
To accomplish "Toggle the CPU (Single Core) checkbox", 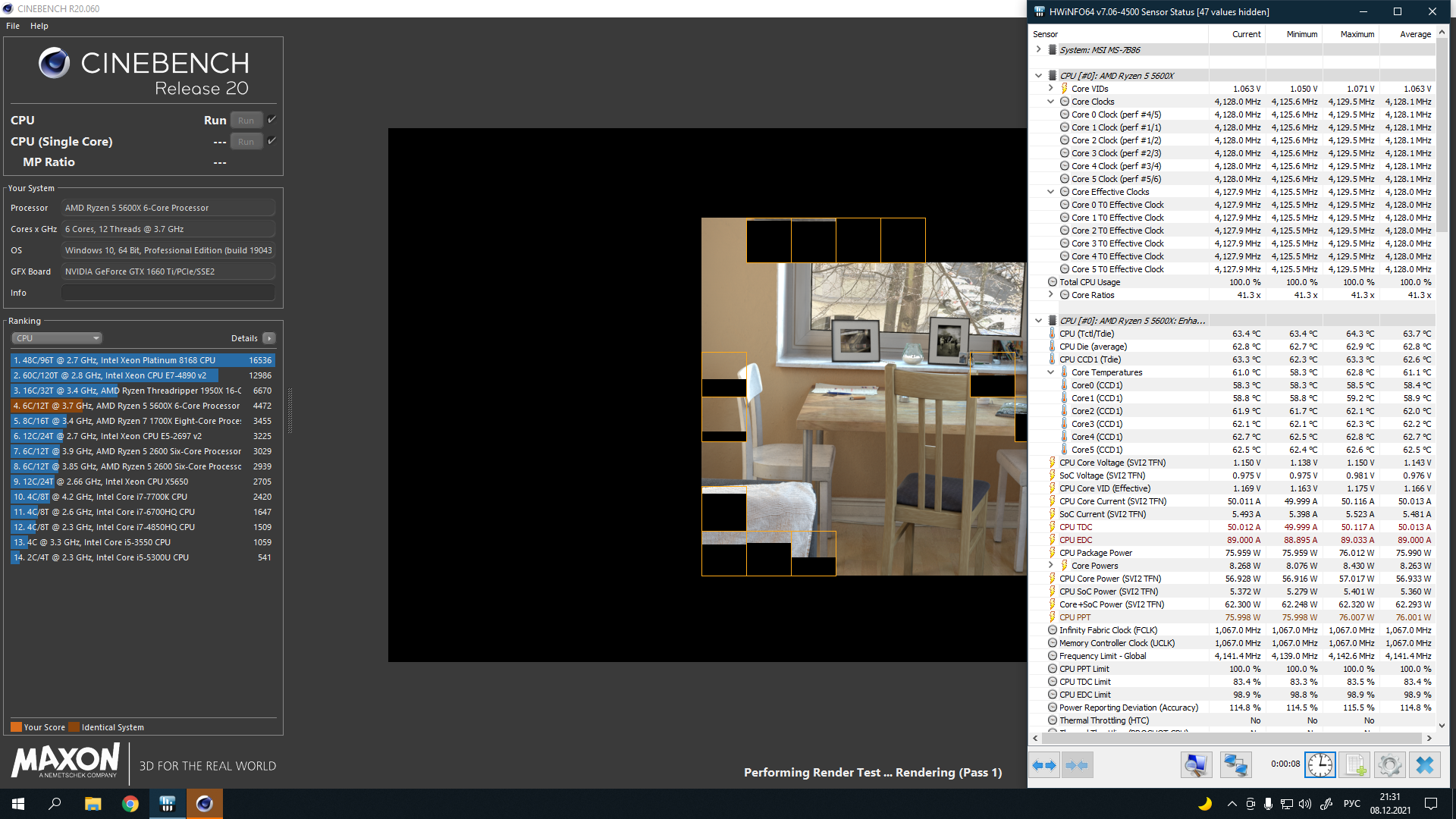I will pyautogui.click(x=272, y=141).
